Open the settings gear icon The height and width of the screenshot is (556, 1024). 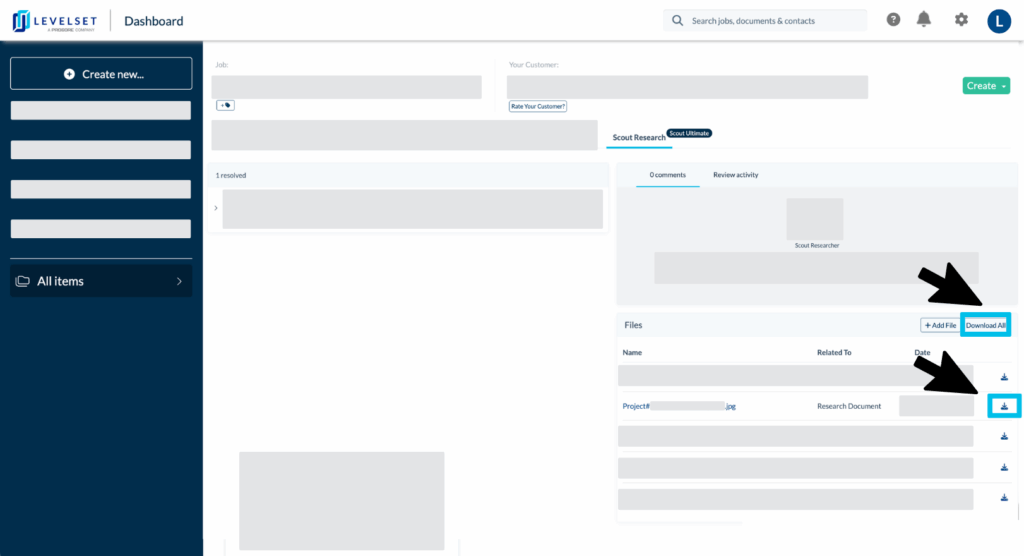tap(961, 20)
